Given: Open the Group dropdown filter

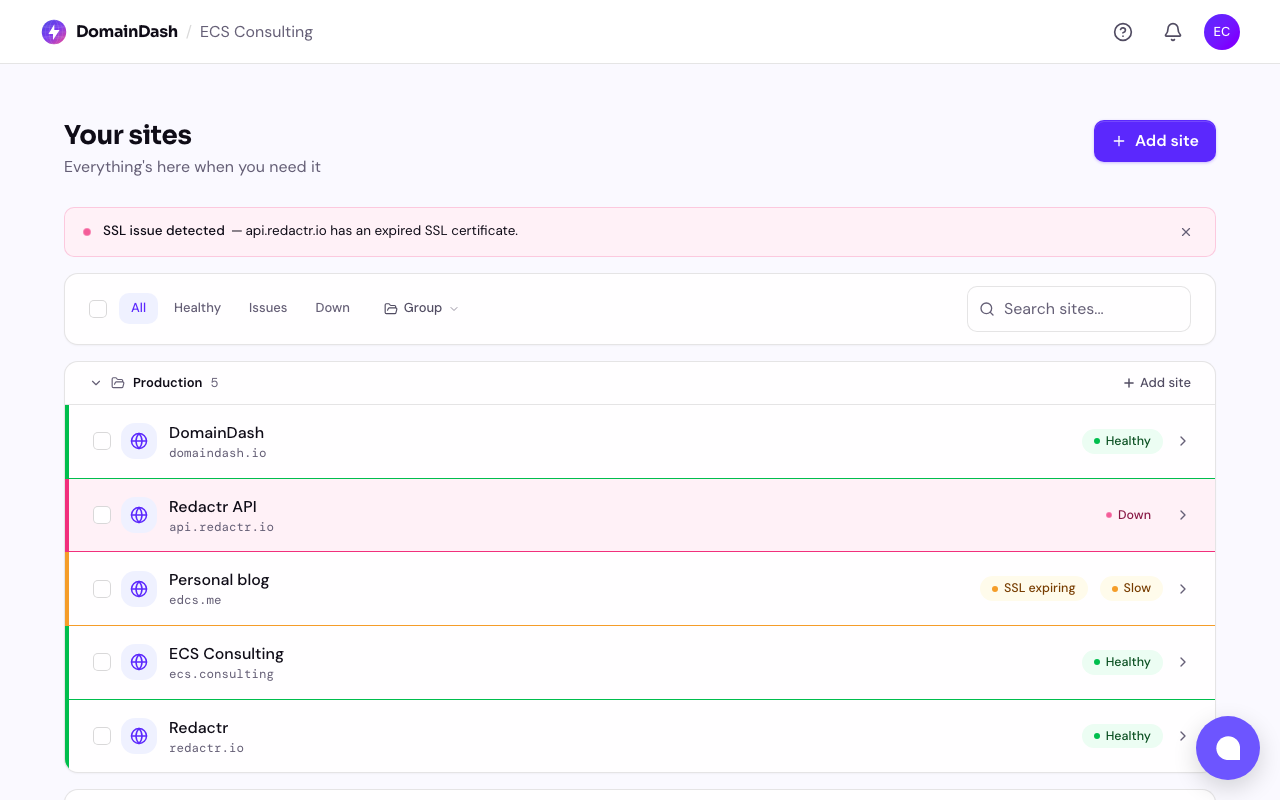Looking at the screenshot, I should click(x=421, y=308).
